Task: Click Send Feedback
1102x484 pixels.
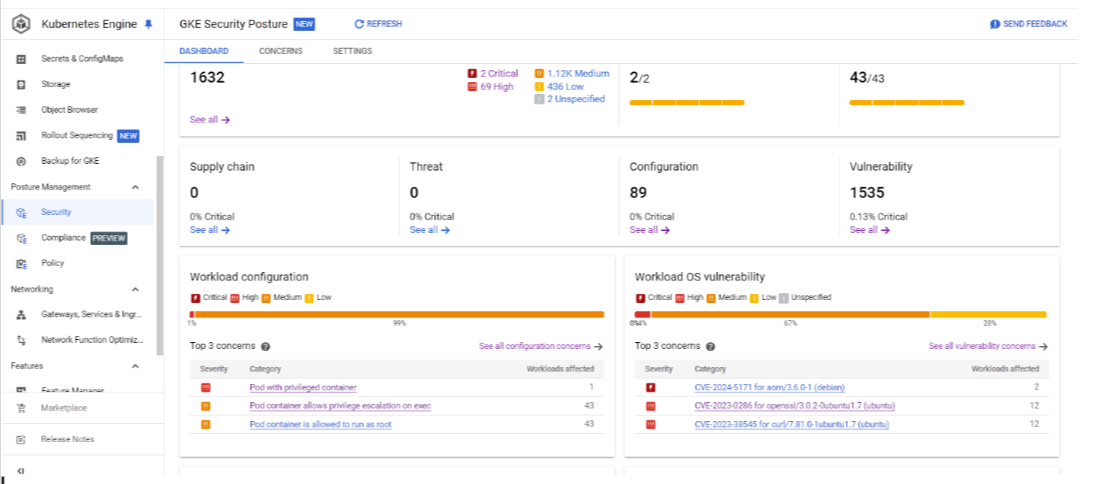Action: [1028, 24]
